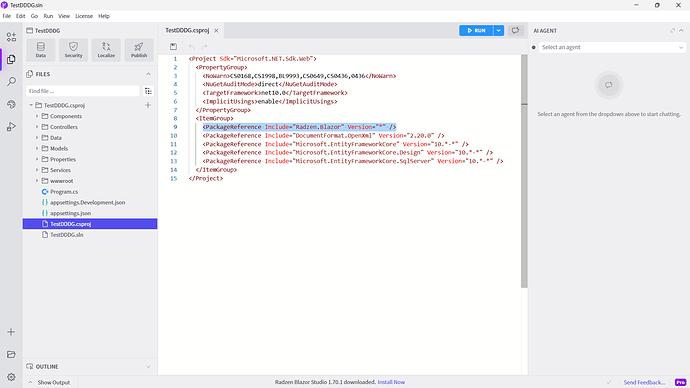Click the plus icon in left sidebar
The height and width of the screenshot is (388, 690).
click(x=11, y=332)
